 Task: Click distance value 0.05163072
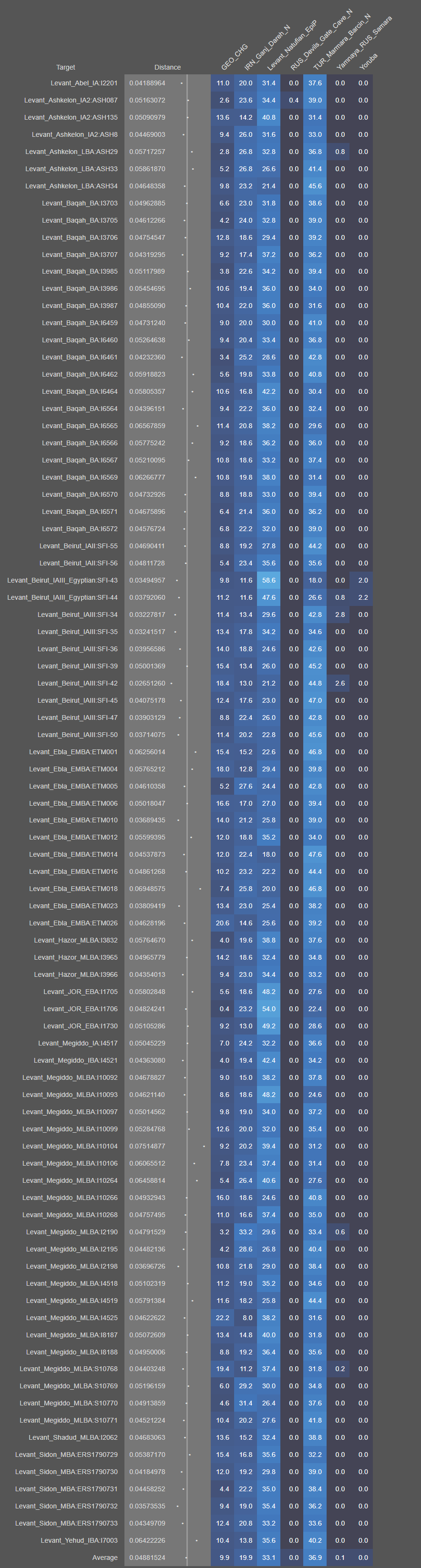point(147,101)
